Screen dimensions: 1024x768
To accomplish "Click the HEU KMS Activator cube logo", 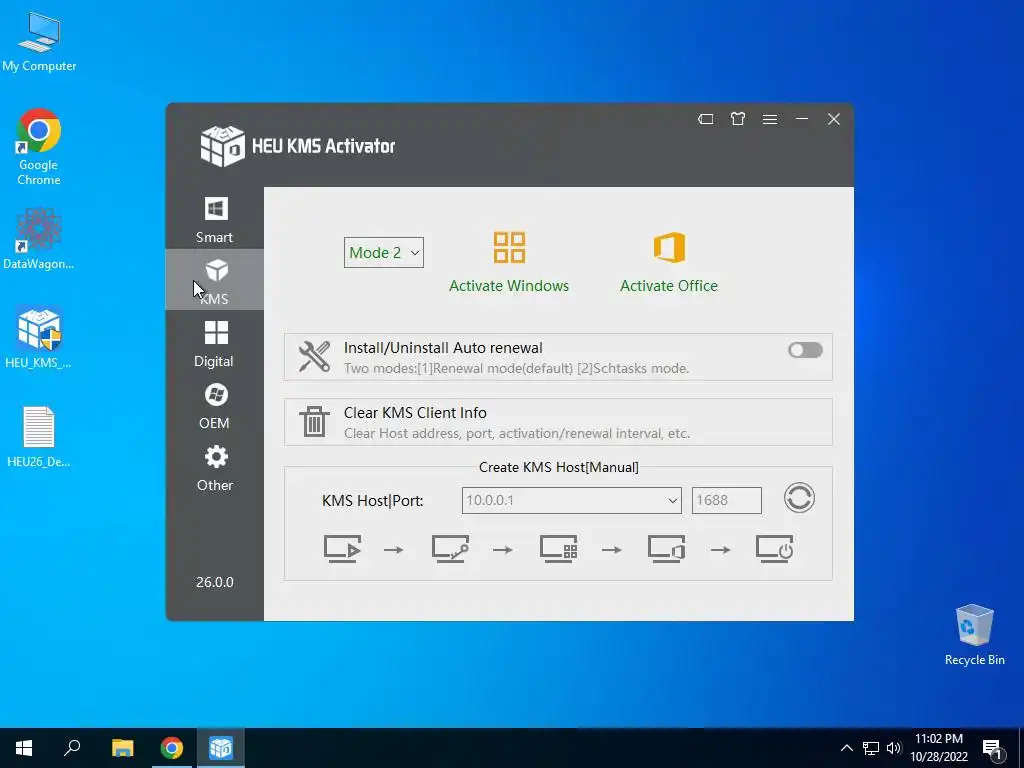I will coord(222,146).
